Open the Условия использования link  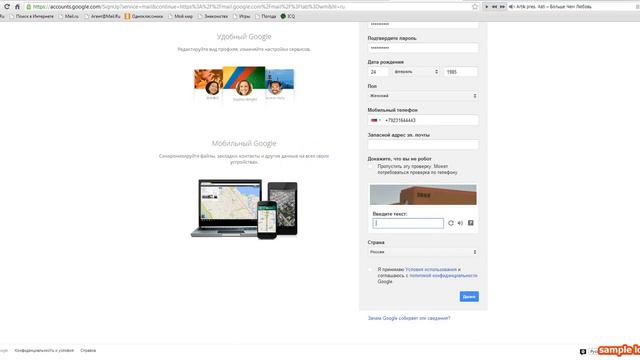431,269
